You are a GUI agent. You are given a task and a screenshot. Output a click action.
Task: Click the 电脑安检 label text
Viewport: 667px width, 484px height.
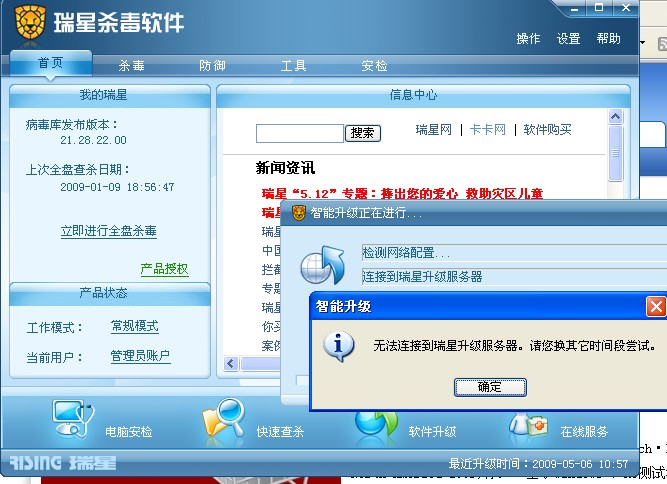129,432
